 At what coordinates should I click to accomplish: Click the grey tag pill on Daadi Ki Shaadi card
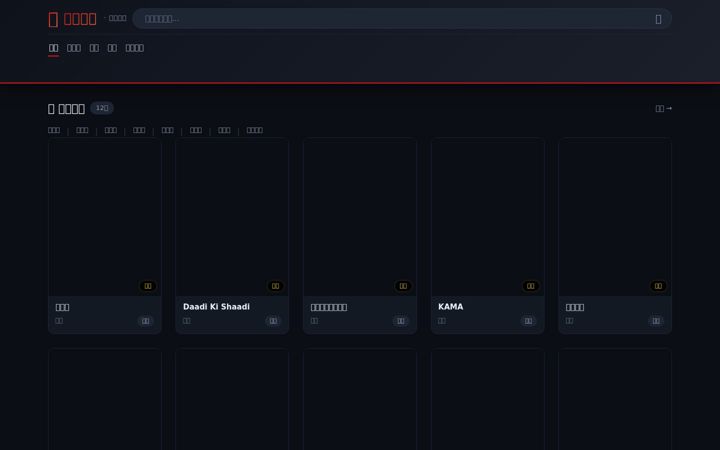[273, 321]
